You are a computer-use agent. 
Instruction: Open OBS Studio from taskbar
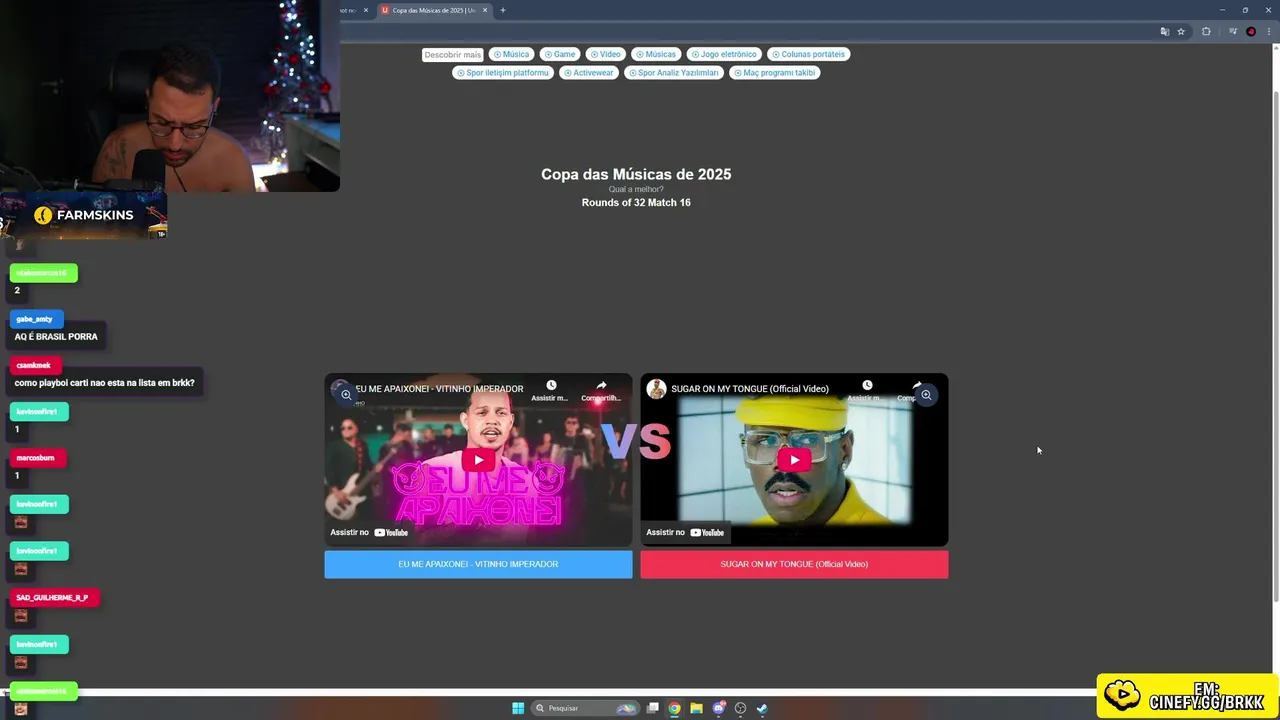point(740,708)
